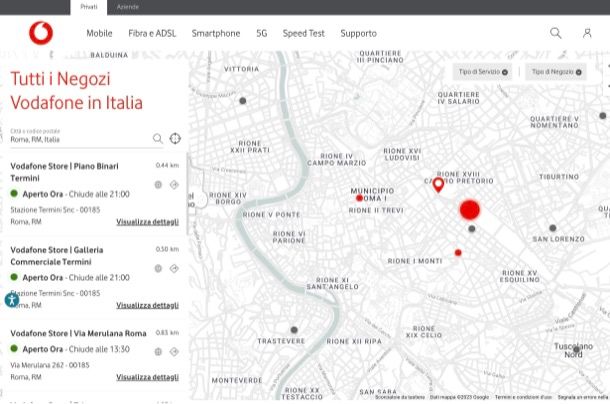This screenshot has width=610, height=404.
Task: Click the store list vertical scrollbar
Action: click(x=188, y=194)
